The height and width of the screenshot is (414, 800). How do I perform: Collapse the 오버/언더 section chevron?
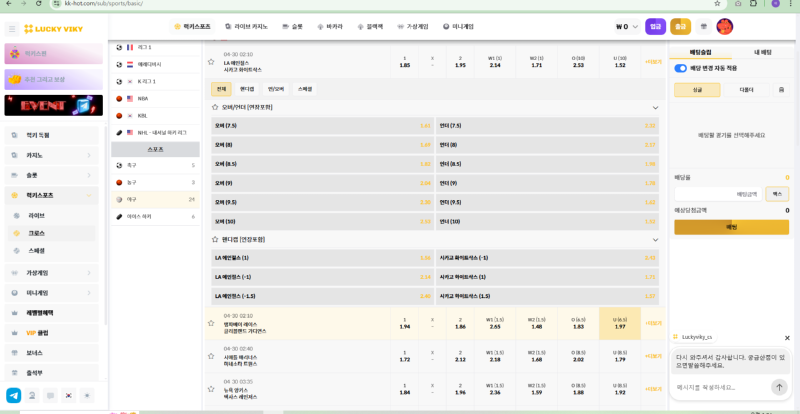coord(655,107)
